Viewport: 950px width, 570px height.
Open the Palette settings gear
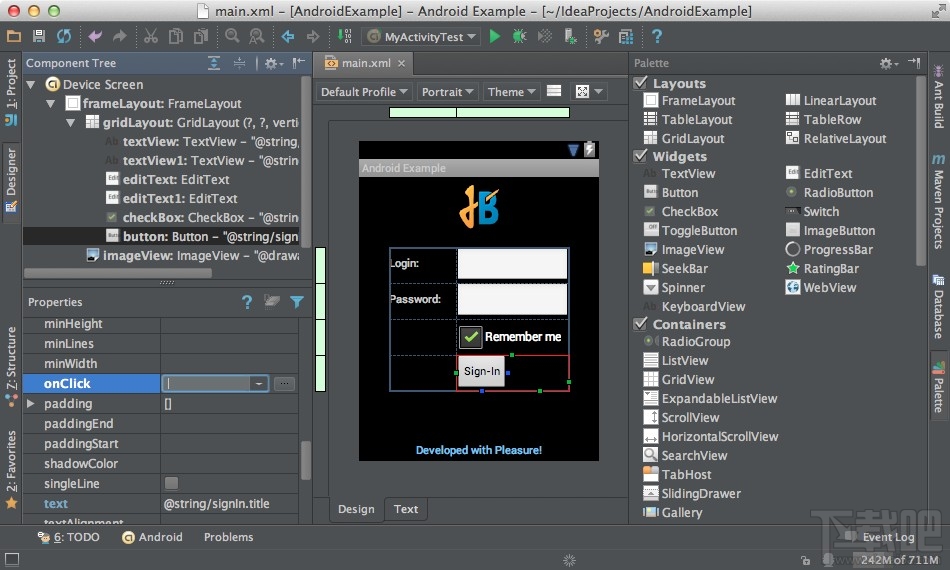coord(885,63)
